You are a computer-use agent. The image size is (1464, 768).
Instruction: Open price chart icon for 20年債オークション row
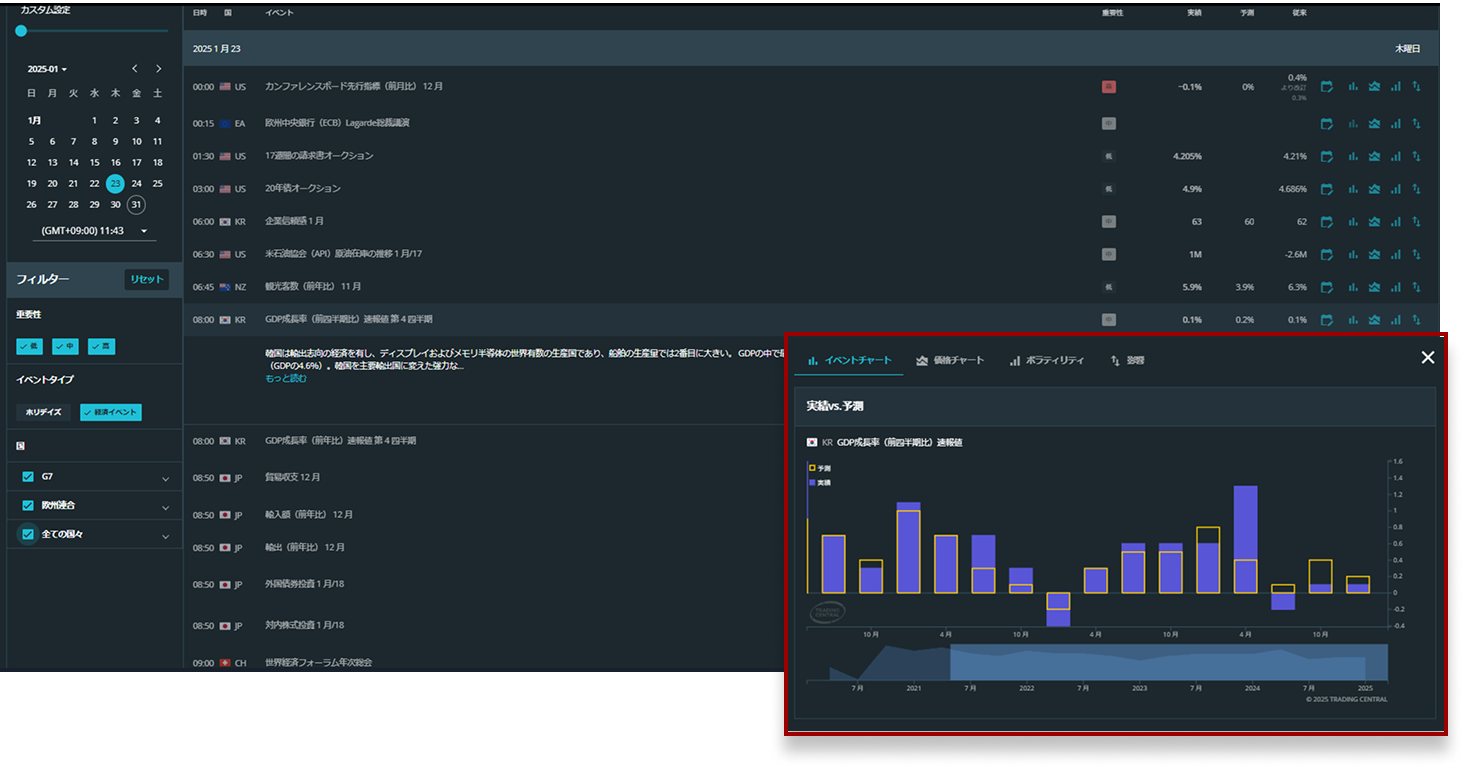[1374, 189]
